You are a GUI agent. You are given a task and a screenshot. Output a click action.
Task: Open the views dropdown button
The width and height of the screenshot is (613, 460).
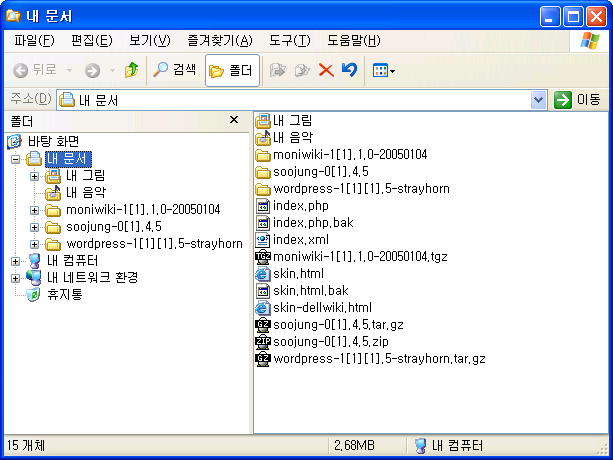pyautogui.click(x=384, y=71)
